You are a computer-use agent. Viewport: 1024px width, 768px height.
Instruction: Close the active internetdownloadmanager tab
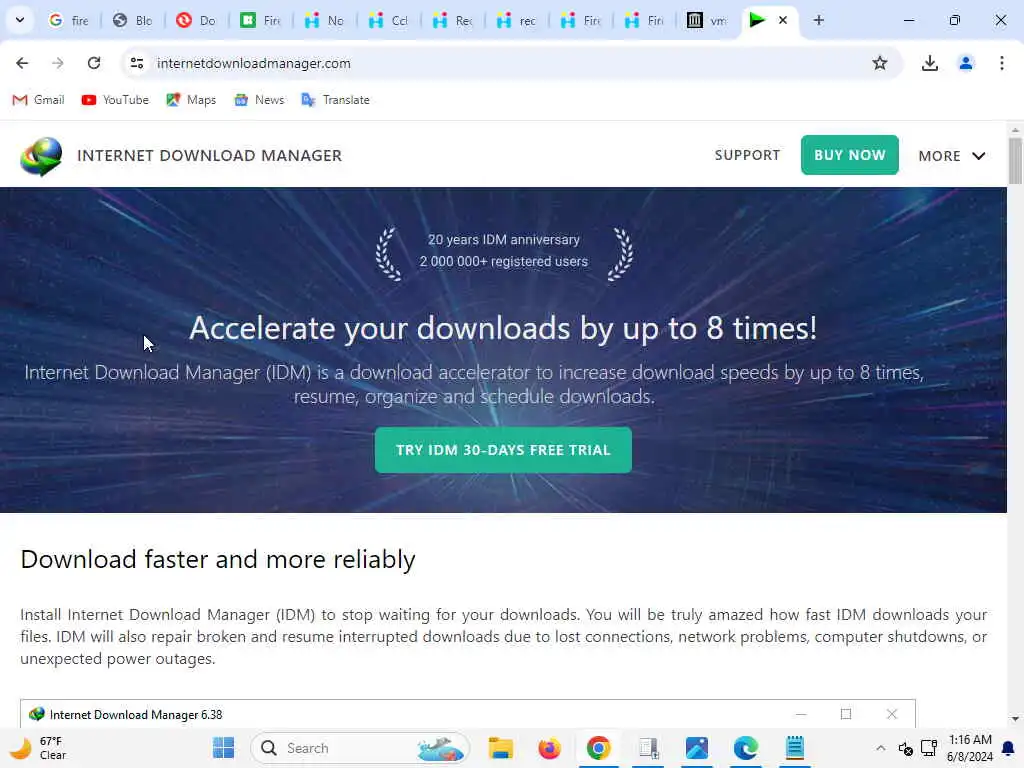(x=782, y=20)
